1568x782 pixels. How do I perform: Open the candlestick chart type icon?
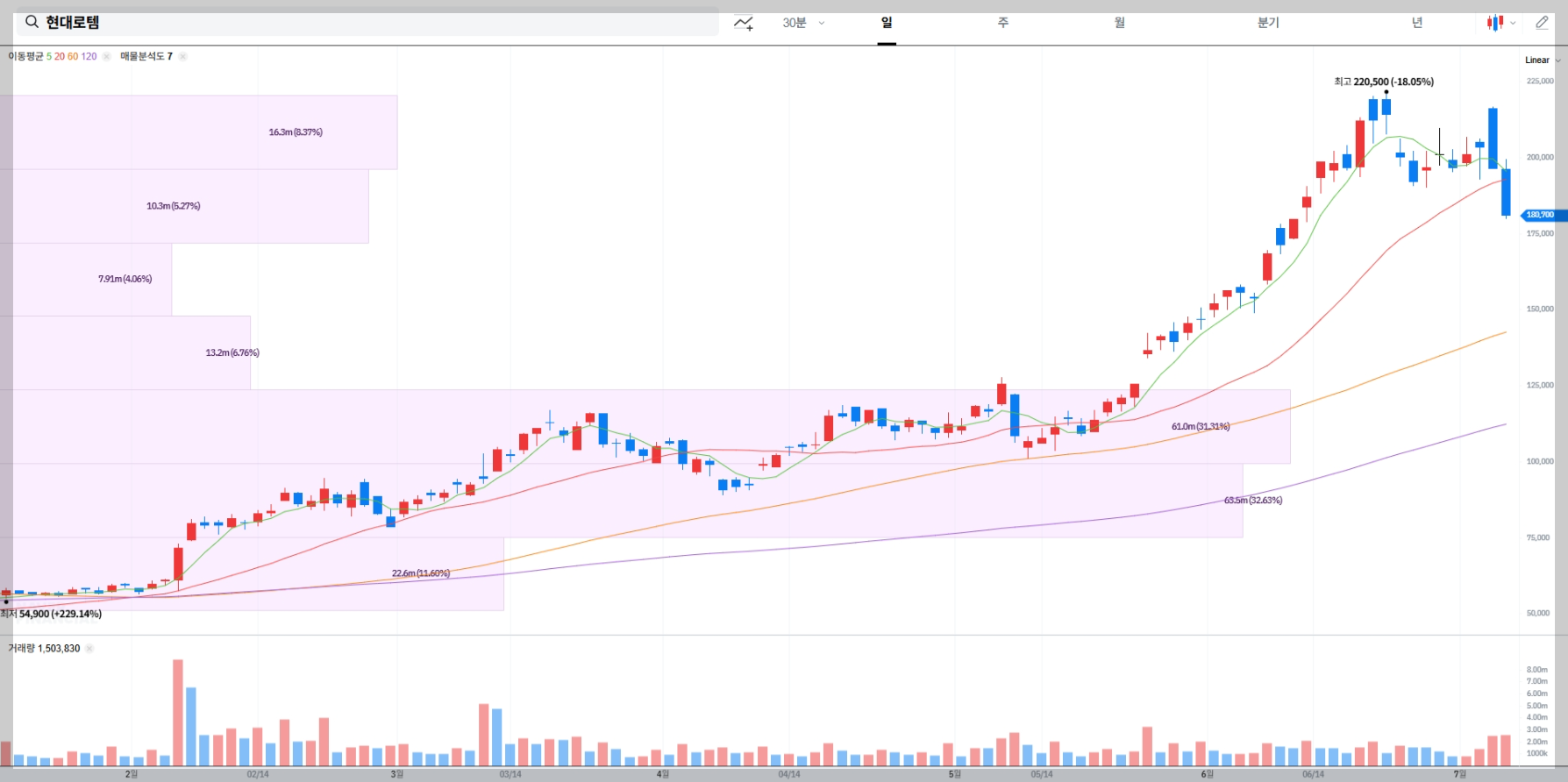click(x=1495, y=23)
